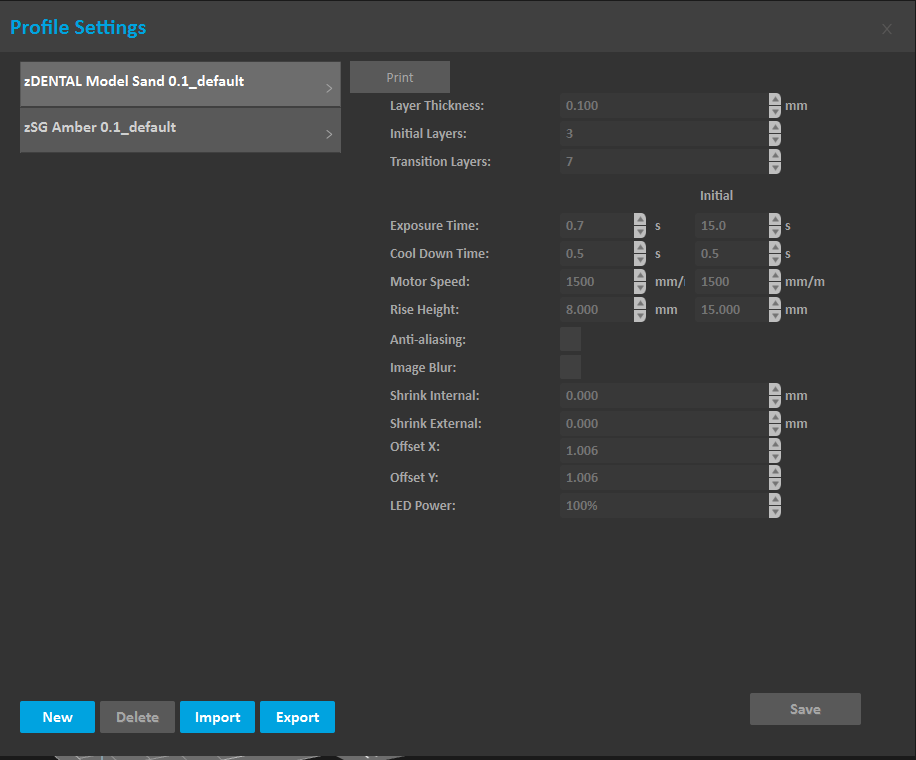Increase Shrink External value
This screenshot has width=916, height=760.
coord(775,418)
